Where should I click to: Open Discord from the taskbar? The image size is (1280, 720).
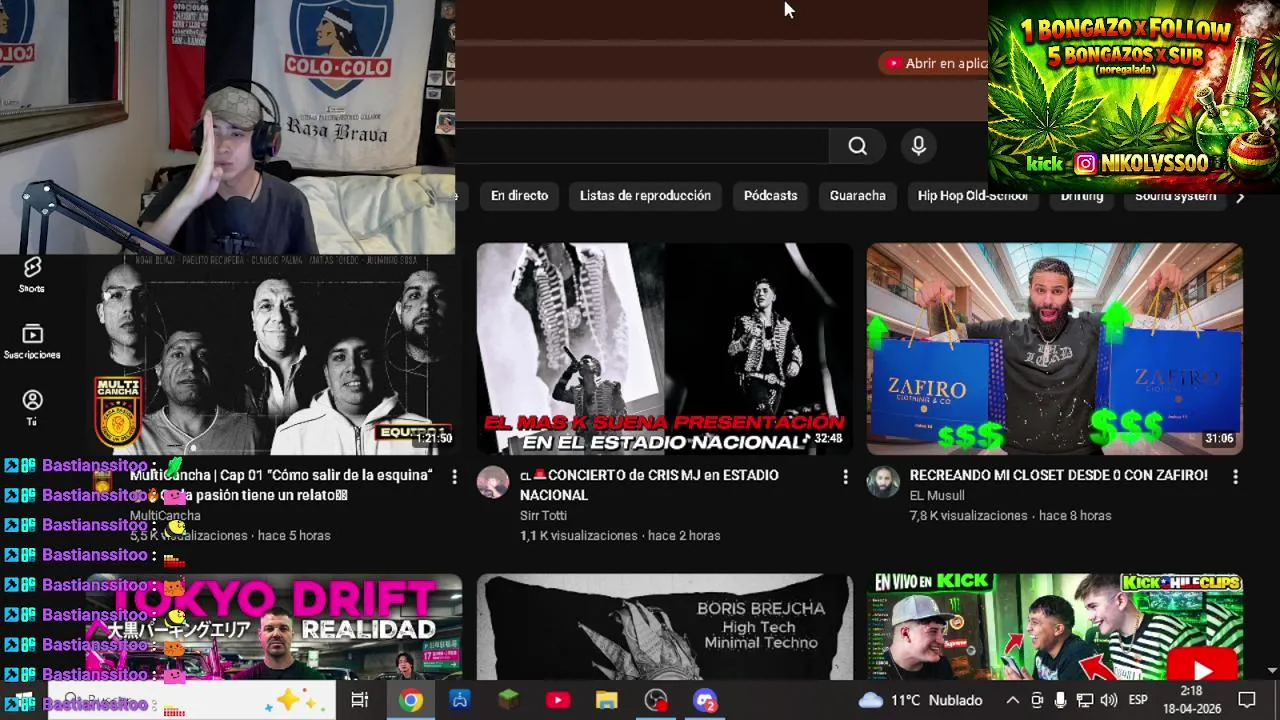tap(705, 700)
